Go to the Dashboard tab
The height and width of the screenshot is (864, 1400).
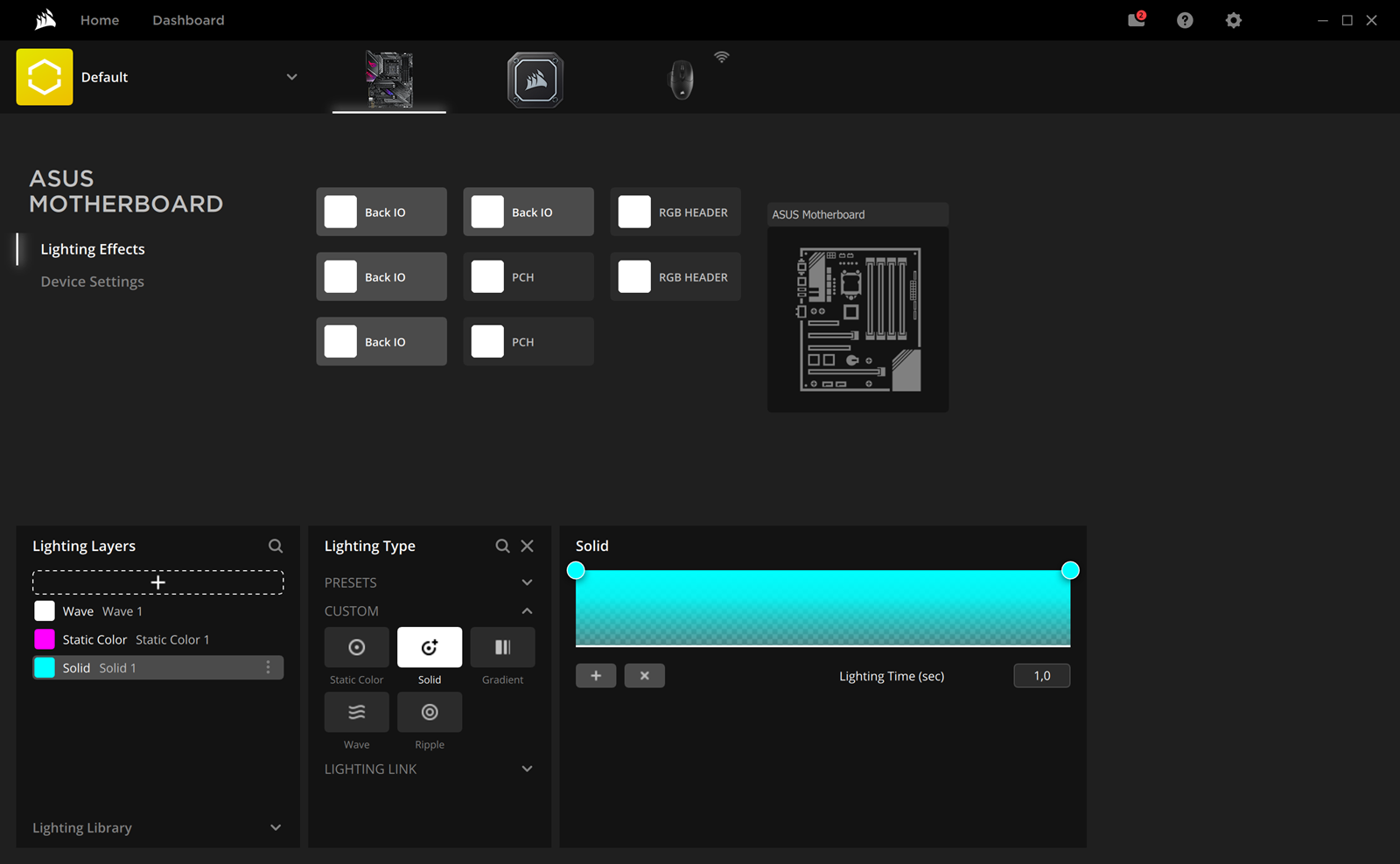tap(188, 20)
